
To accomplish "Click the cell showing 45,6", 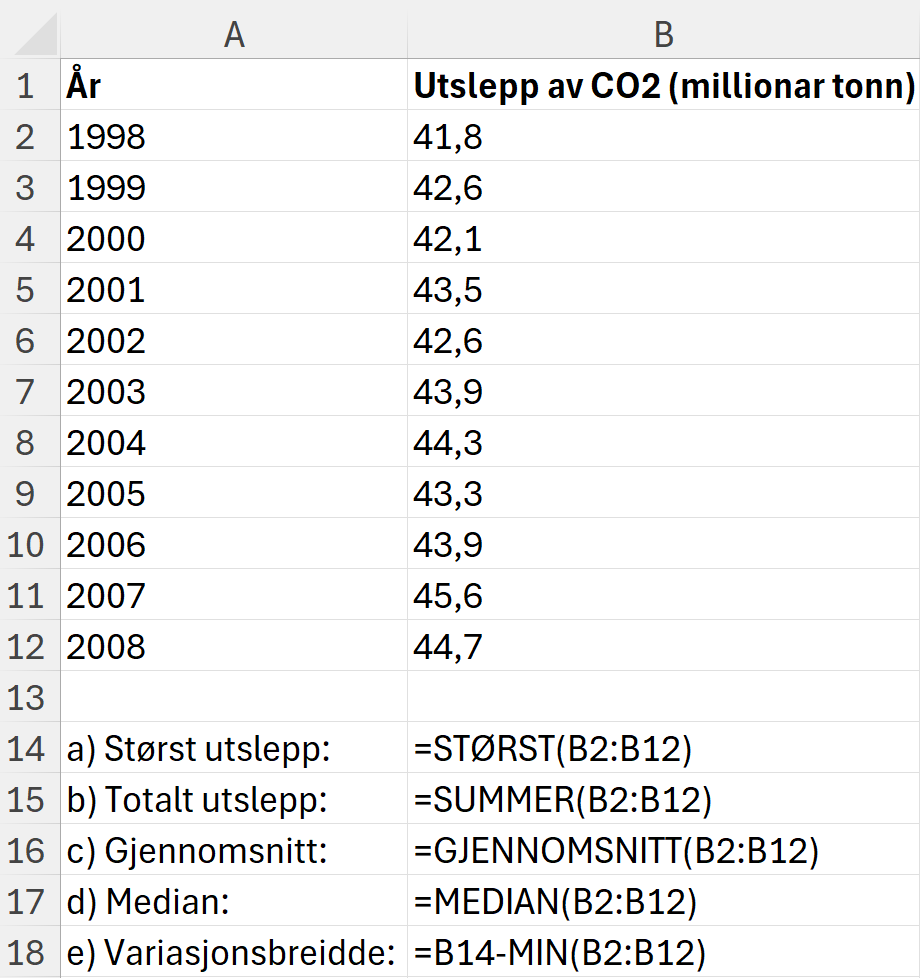I will [663, 596].
